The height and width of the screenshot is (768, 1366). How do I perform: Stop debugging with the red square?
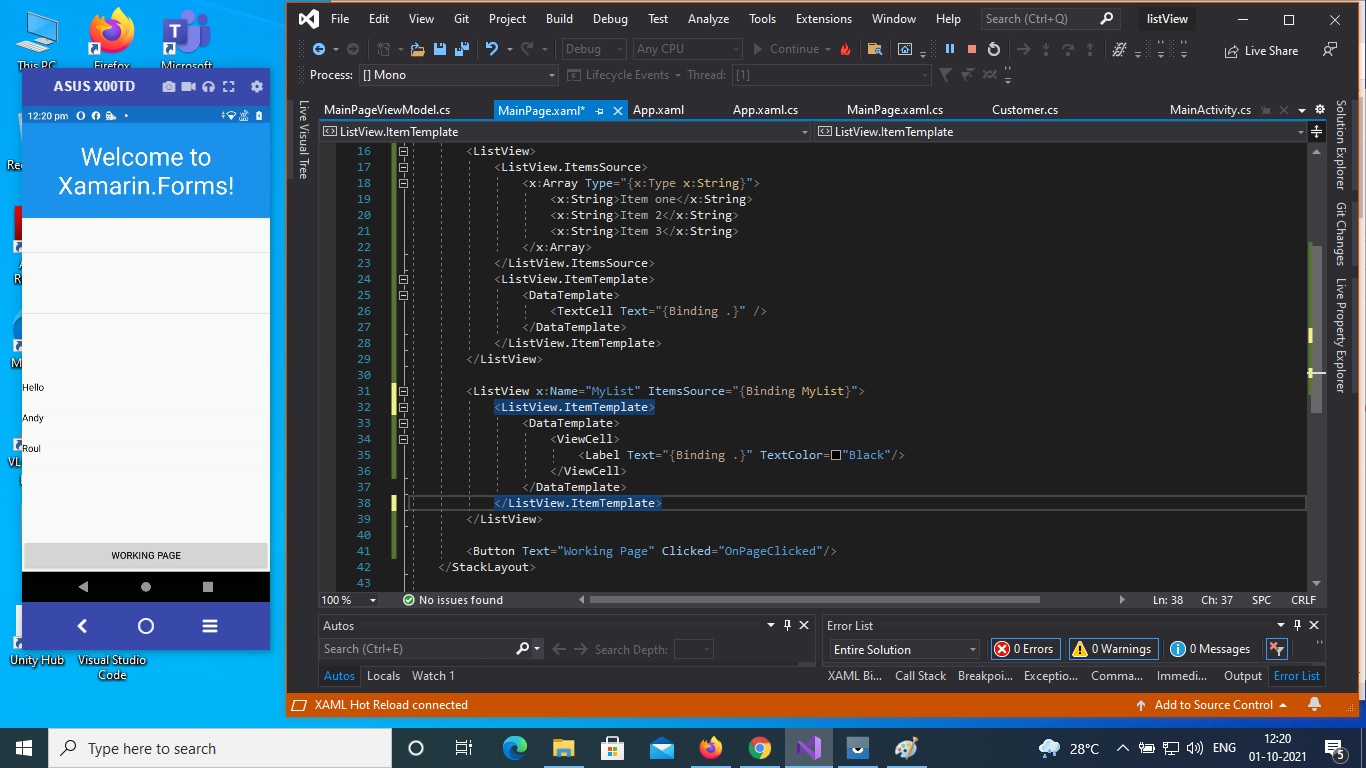(971, 49)
